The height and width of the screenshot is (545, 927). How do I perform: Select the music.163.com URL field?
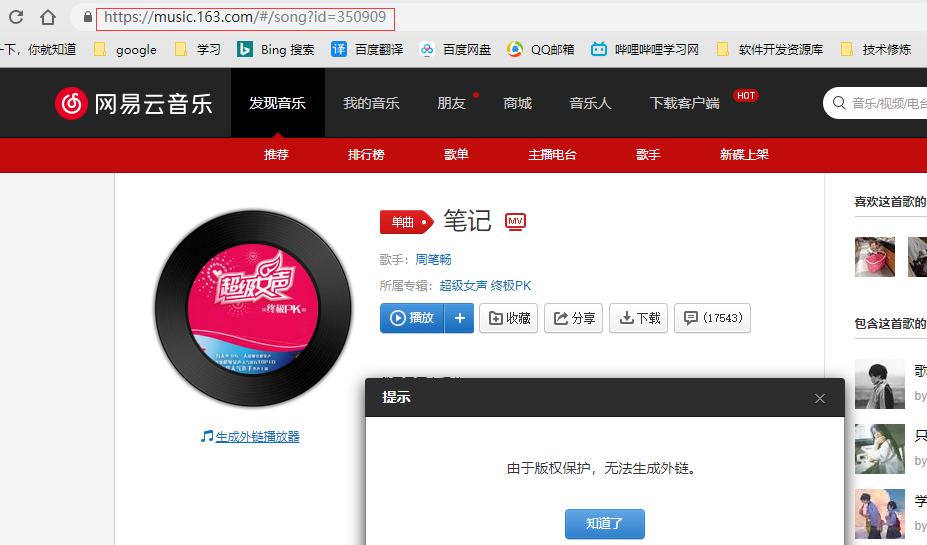245,17
